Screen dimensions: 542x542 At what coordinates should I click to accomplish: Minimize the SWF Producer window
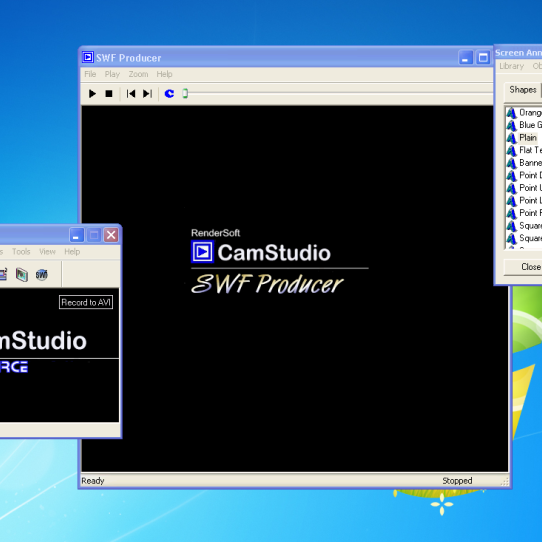tap(466, 57)
